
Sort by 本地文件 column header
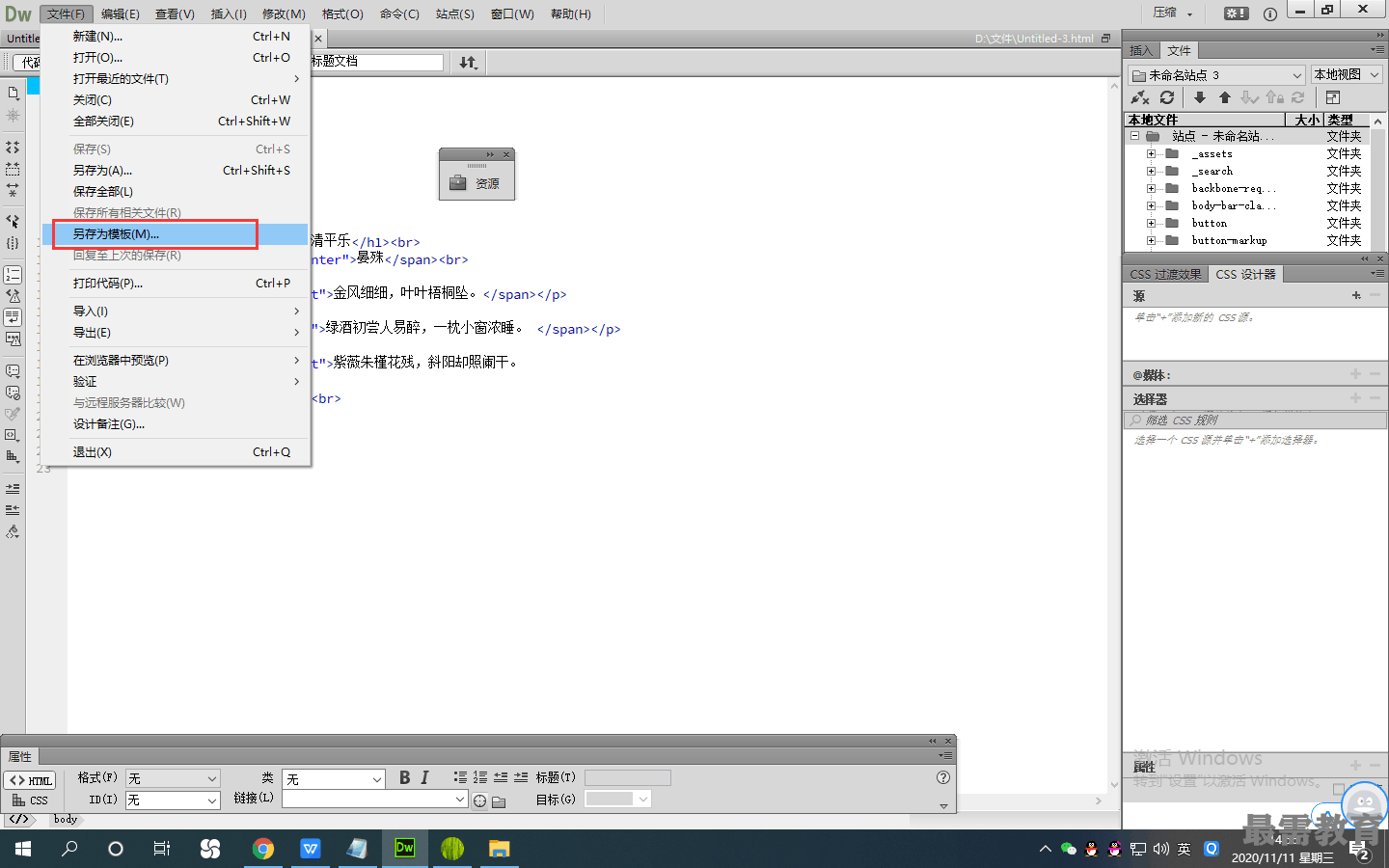tap(1205, 120)
